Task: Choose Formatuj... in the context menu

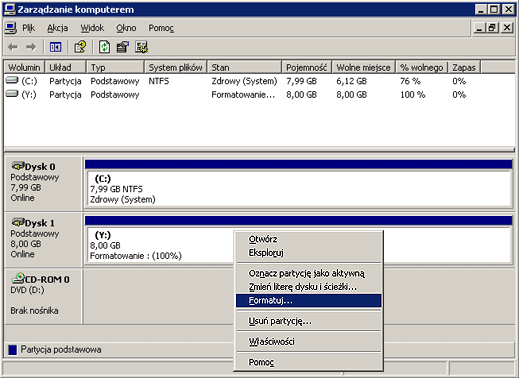Action: [x=309, y=300]
